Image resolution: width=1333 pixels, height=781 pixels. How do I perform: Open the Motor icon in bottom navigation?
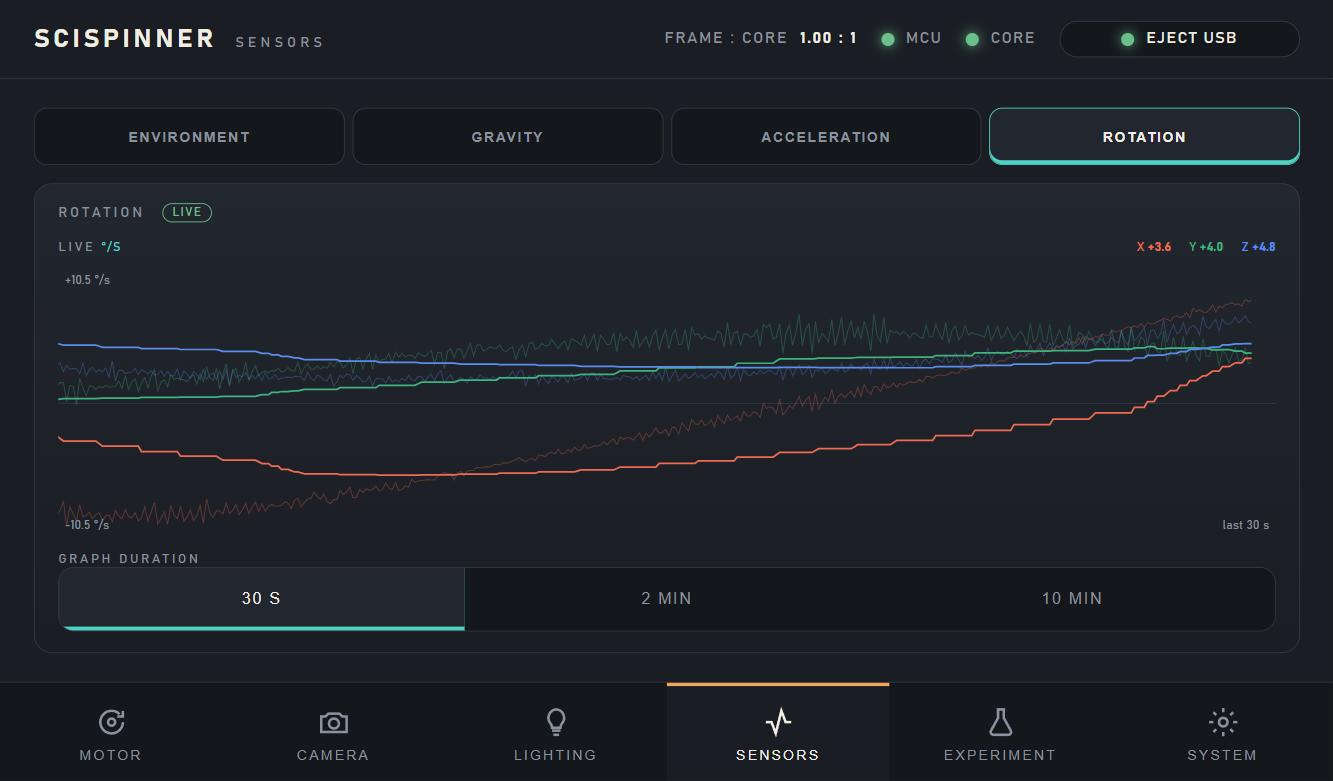pos(111,722)
